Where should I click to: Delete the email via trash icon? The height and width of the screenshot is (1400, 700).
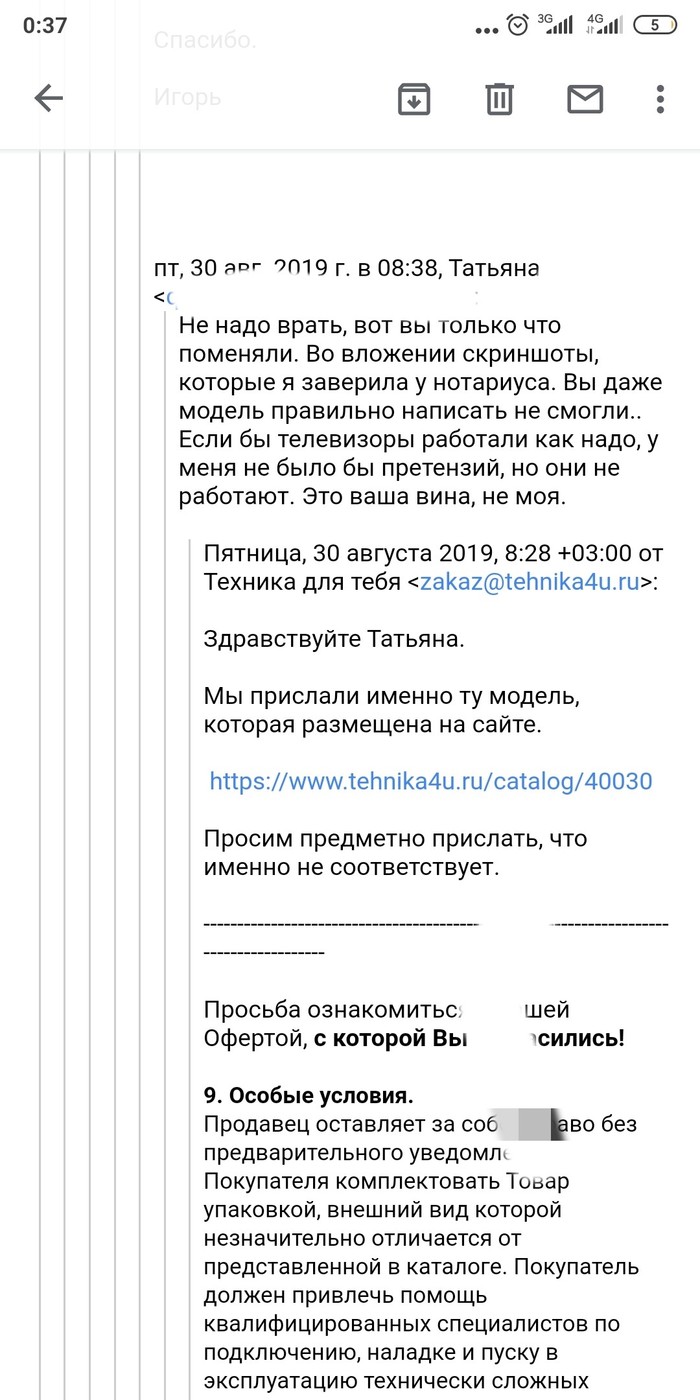pos(499,98)
